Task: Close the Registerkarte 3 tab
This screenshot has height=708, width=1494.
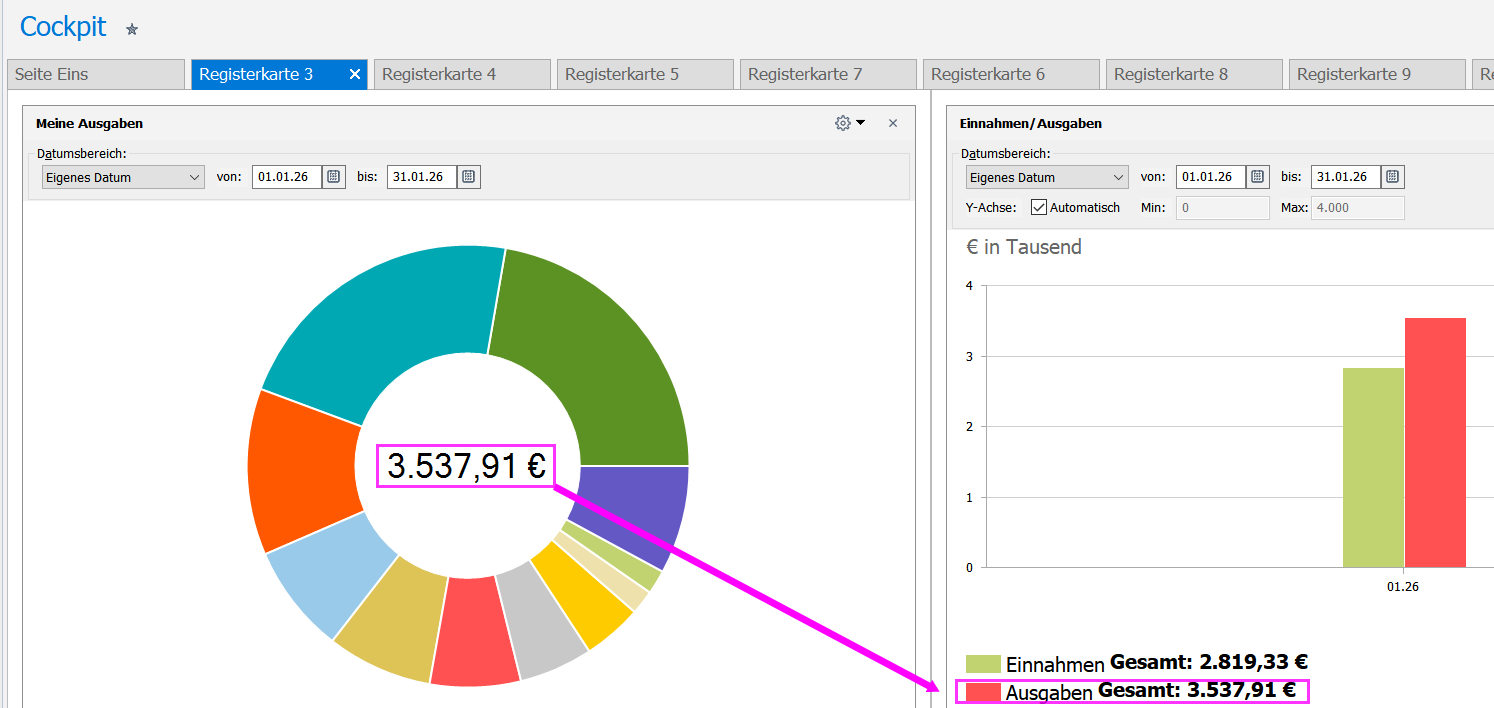Action: (x=354, y=74)
